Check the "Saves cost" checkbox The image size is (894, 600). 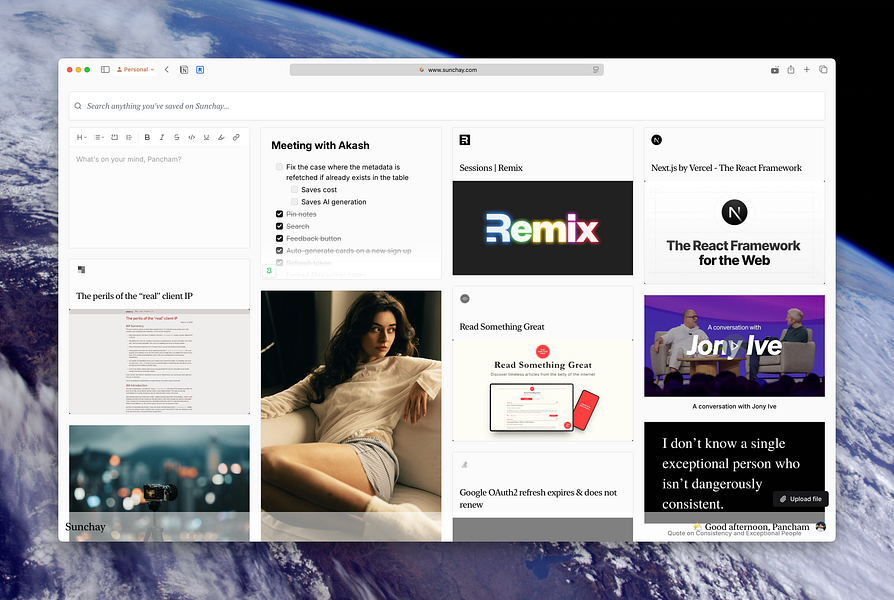294,189
